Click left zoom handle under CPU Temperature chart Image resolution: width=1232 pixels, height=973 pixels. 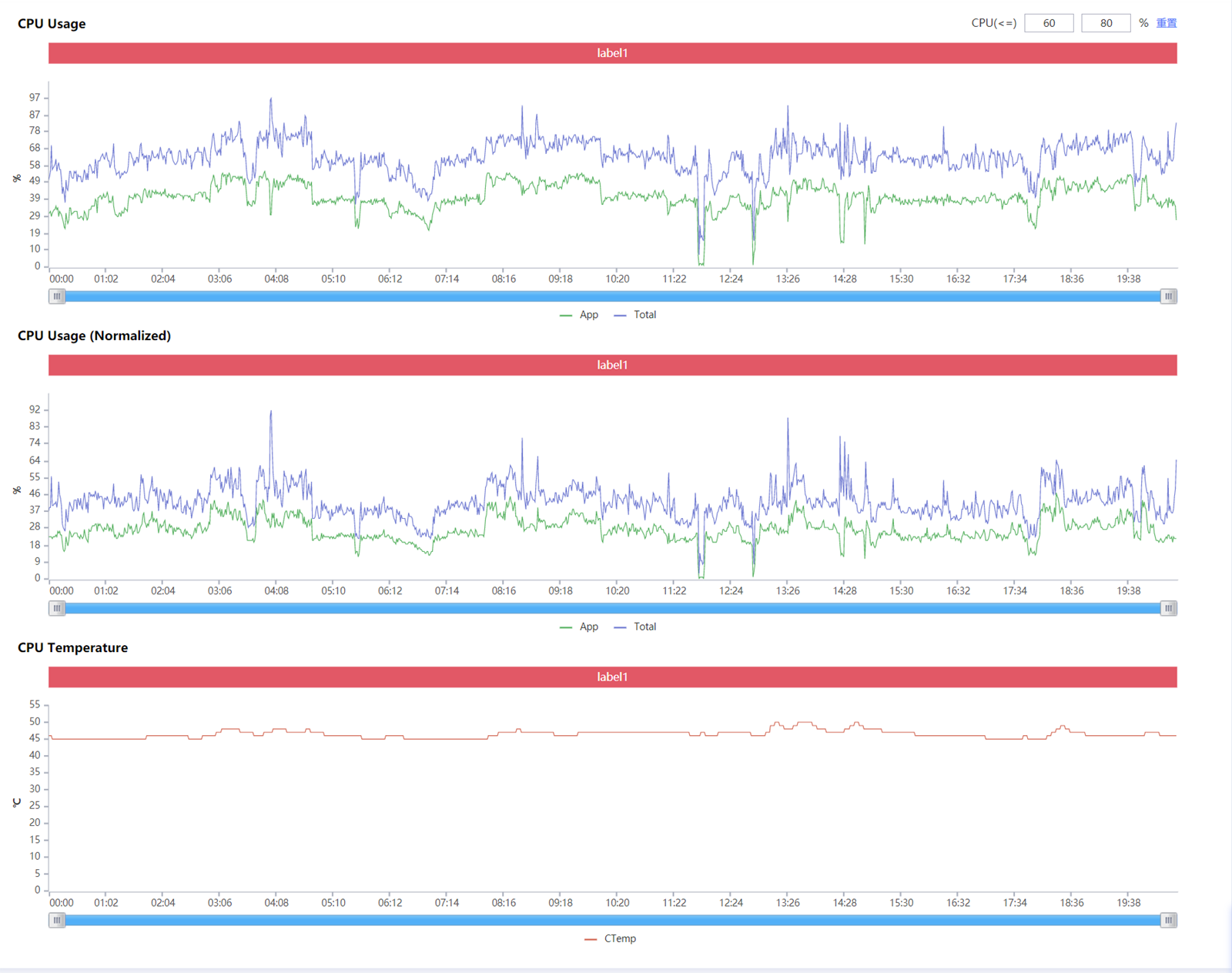(57, 920)
